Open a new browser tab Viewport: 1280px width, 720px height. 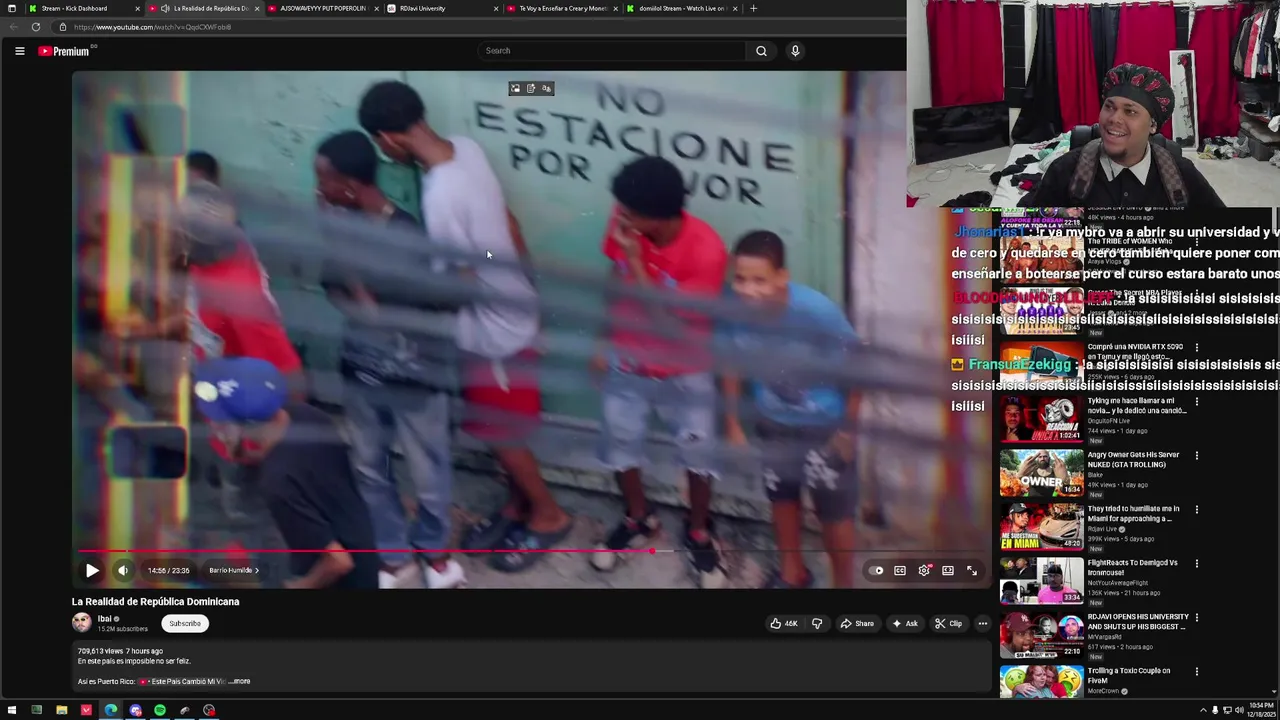[753, 8]
